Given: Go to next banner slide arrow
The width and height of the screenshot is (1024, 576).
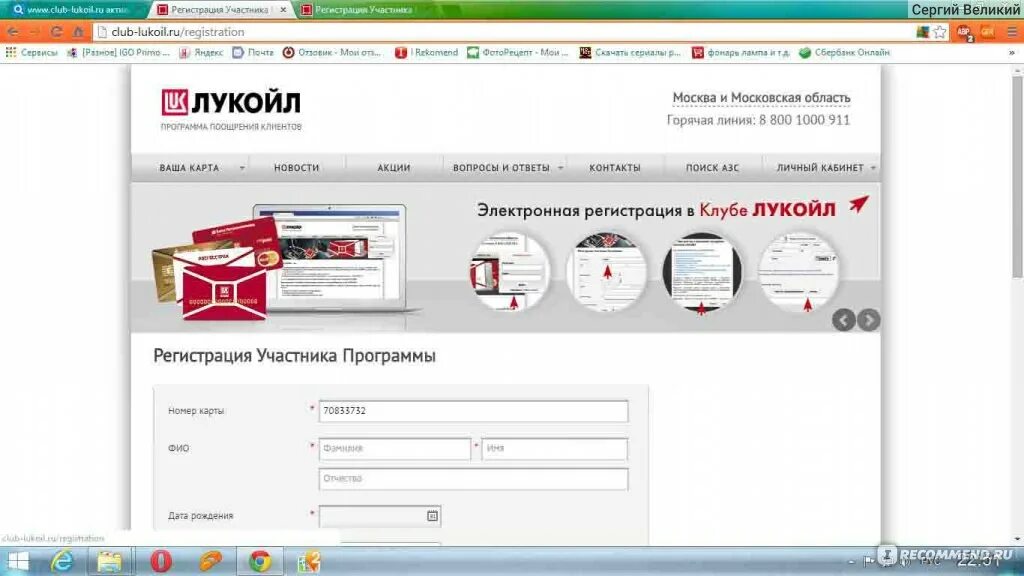Looking at the screenshot, I should pyautogui.click(x=869, y=320).
